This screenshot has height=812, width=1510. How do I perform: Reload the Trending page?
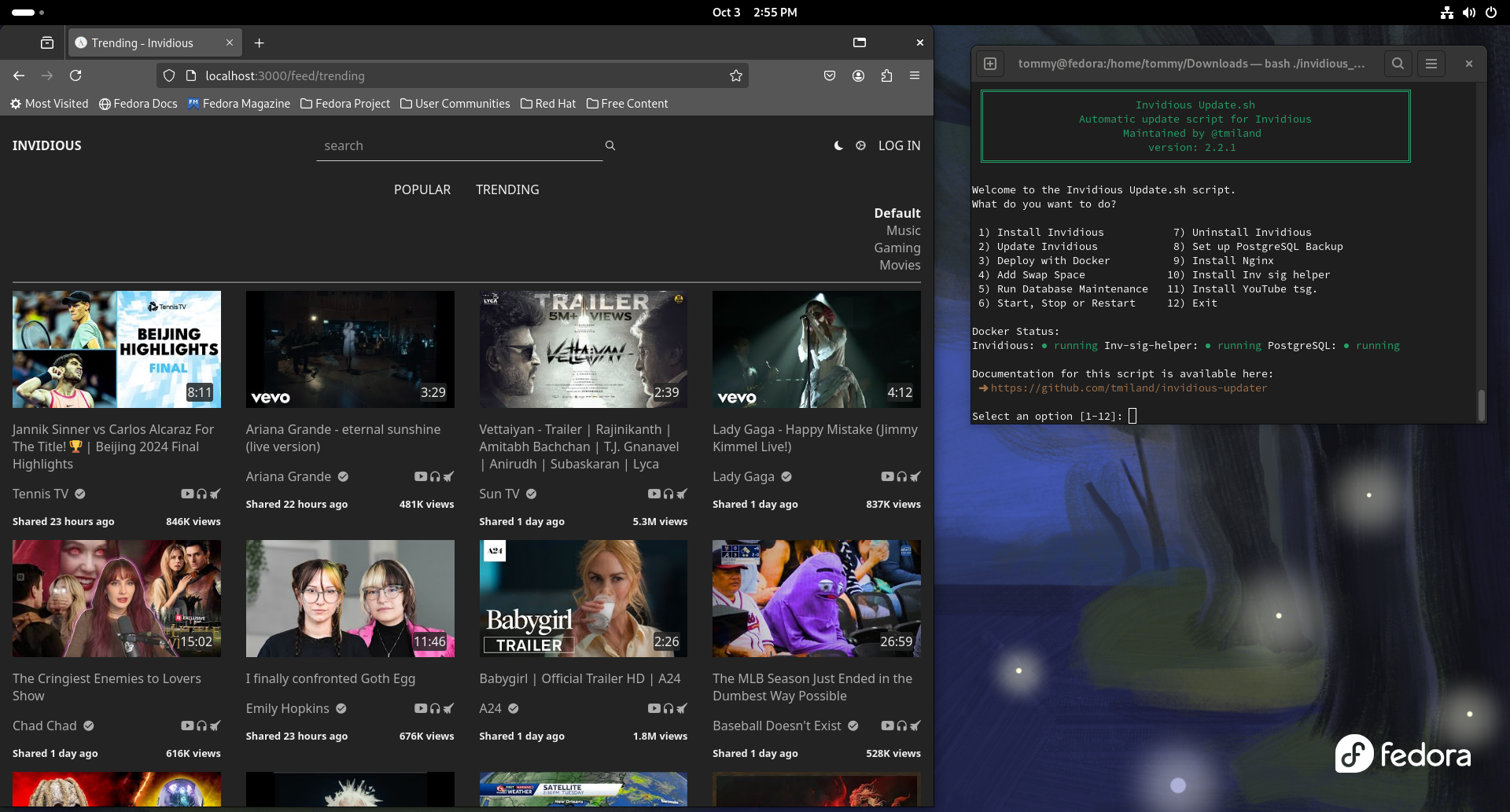[75, 75]
